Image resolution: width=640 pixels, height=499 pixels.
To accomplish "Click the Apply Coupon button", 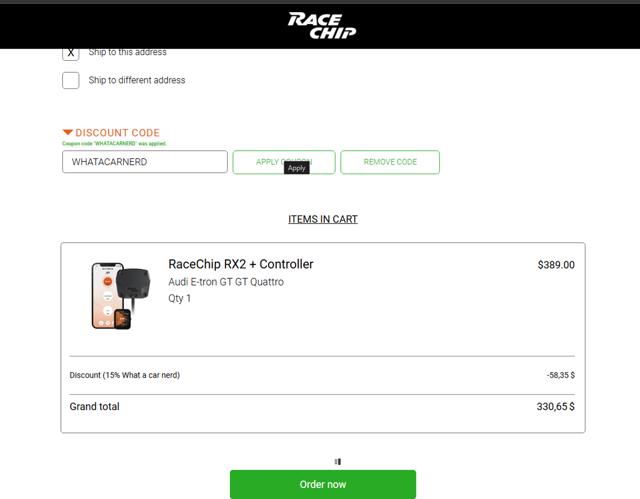I will point(284,162).
